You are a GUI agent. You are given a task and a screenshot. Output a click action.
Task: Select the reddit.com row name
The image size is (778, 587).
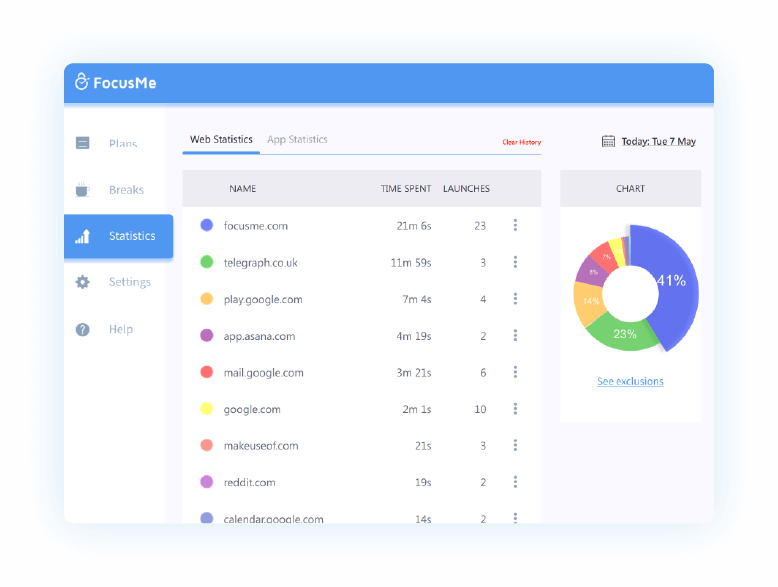(252, 482)
